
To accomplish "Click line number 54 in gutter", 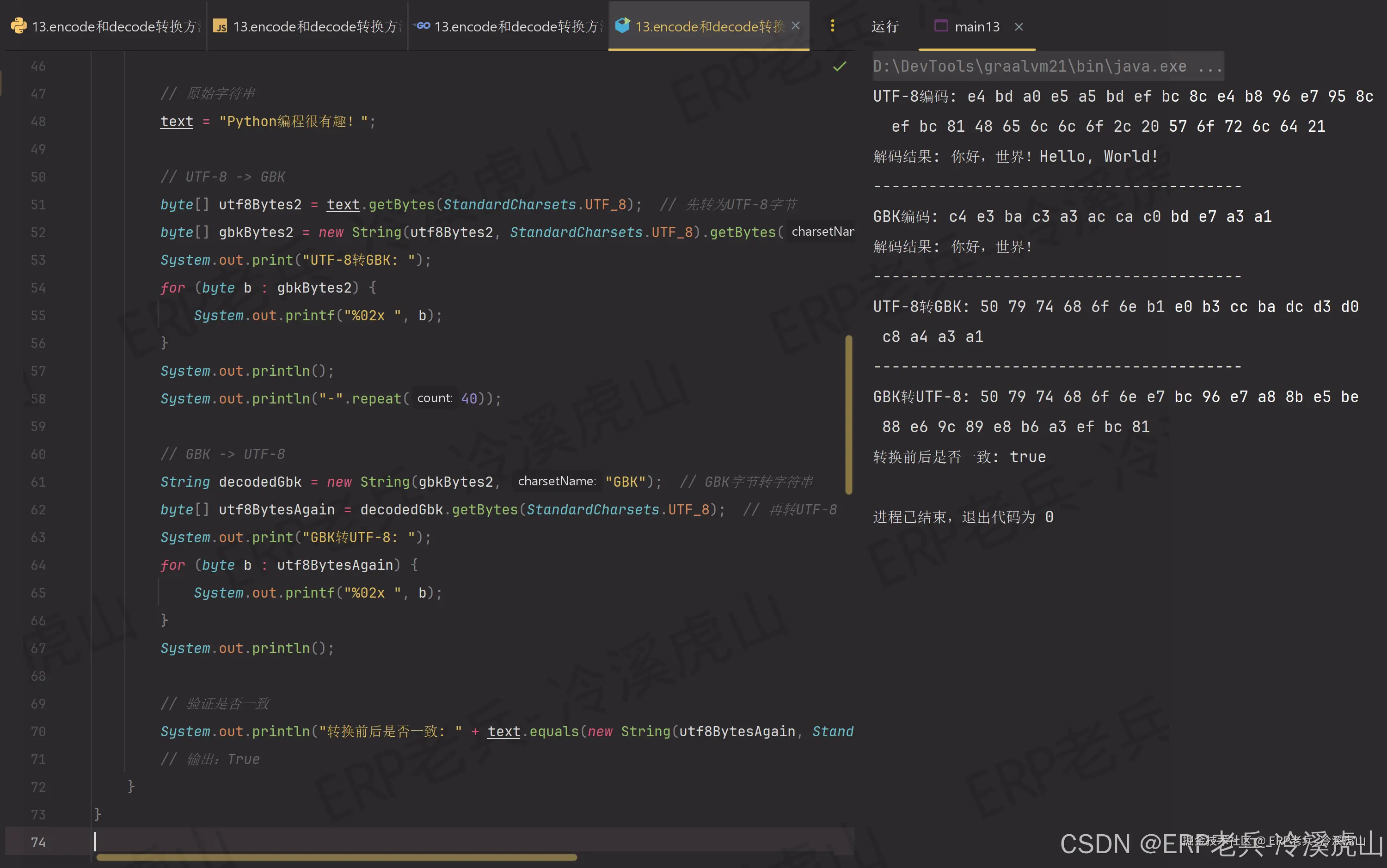I will coord(38,287).
